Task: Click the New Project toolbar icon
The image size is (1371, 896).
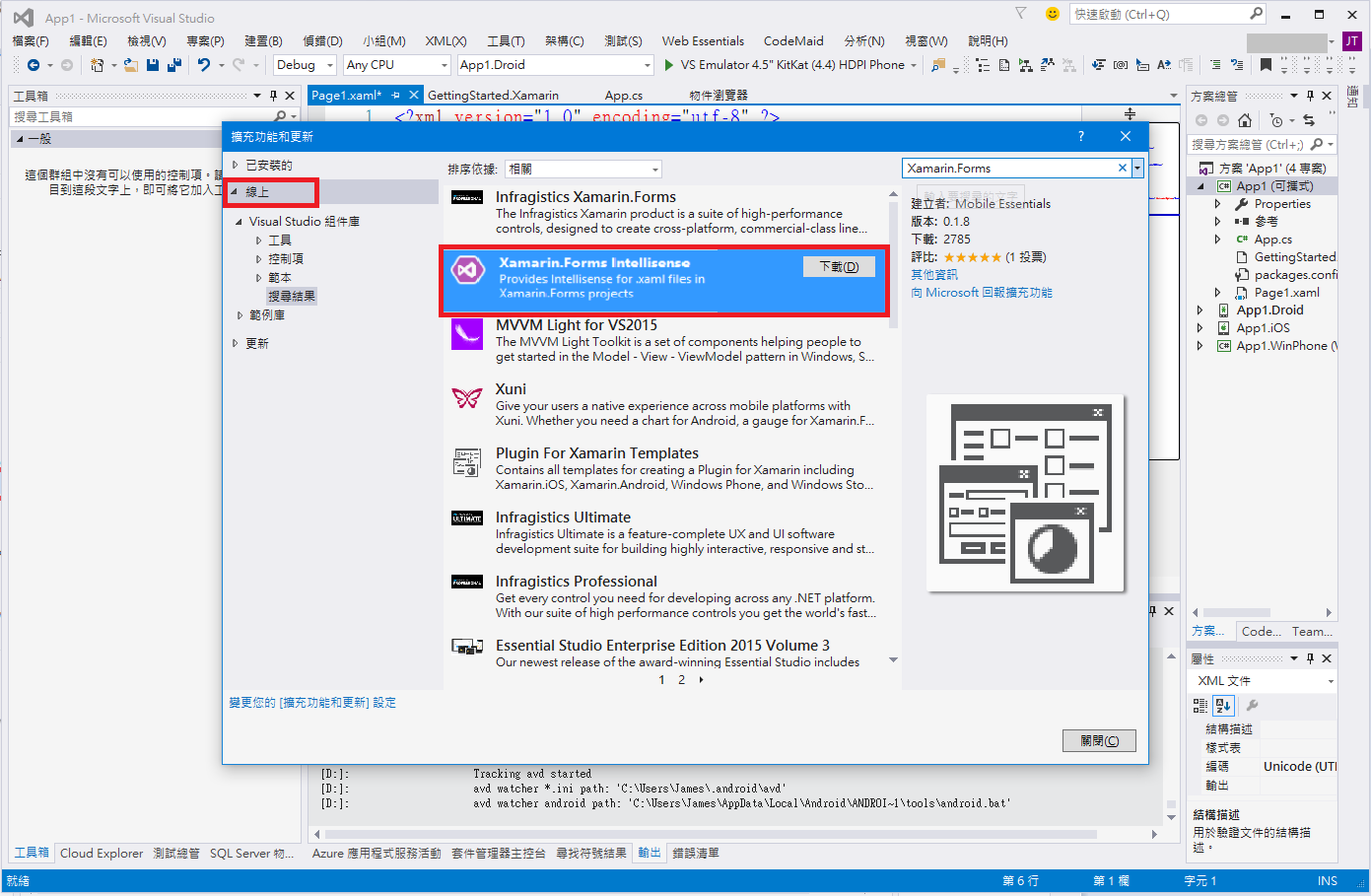Action: pyautogui.click(x=97, y=65)
